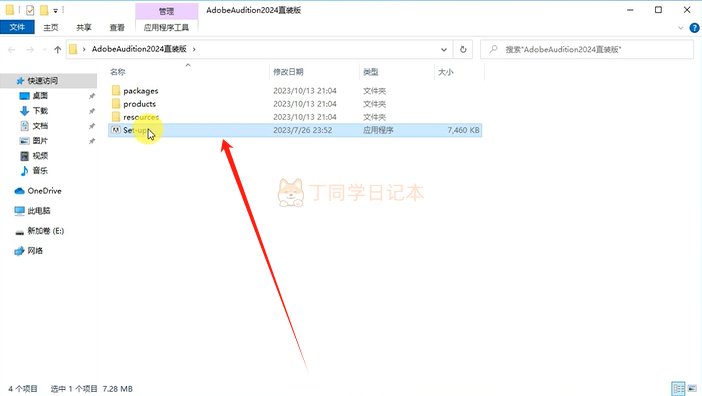Select the packages folder

pos(141,91)
